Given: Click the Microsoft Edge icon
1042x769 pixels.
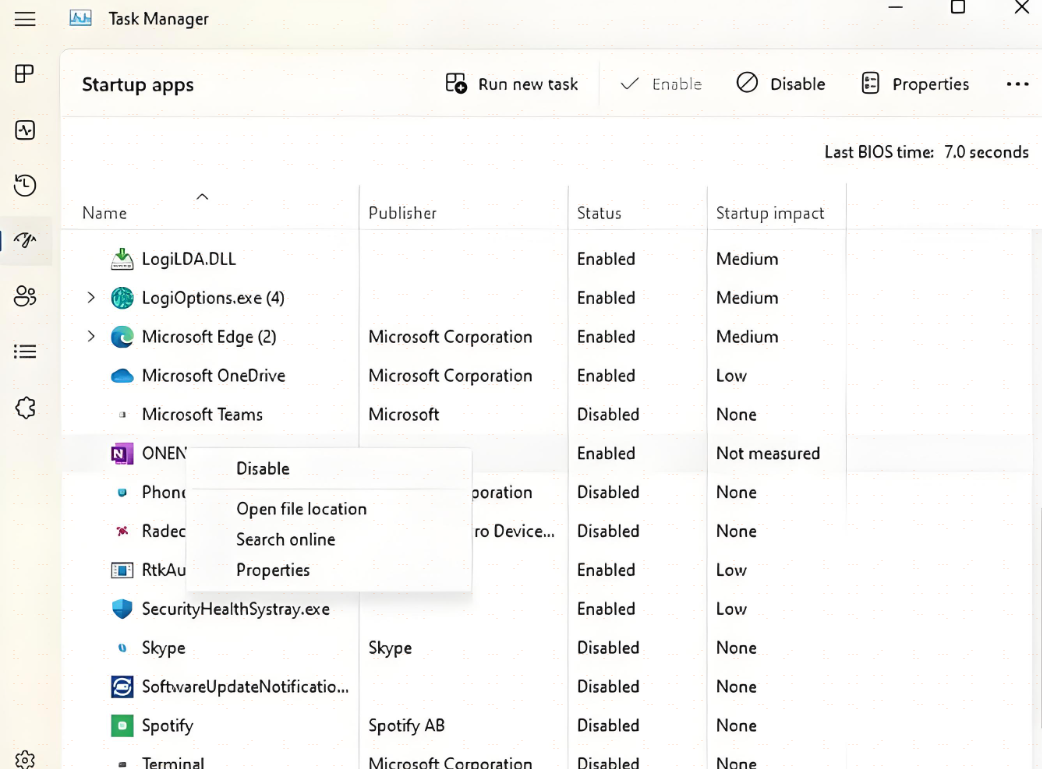Looking at the screenshot, I should tap(122, 337).
